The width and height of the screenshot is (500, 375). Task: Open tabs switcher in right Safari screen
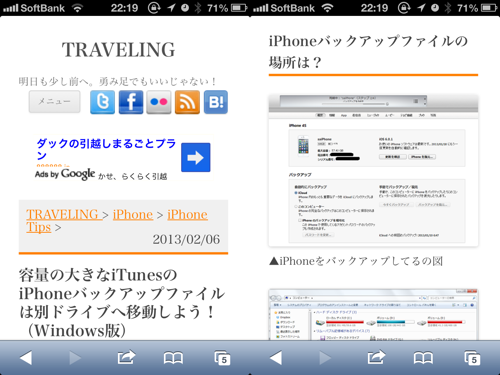(472, 358)
